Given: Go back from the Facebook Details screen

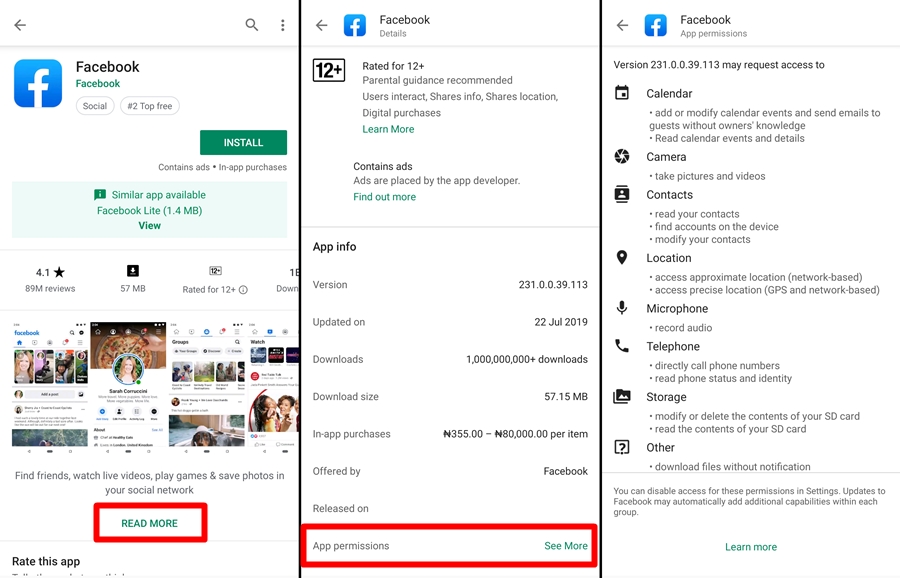Looking at the screenshot, I should pos(321,25).
